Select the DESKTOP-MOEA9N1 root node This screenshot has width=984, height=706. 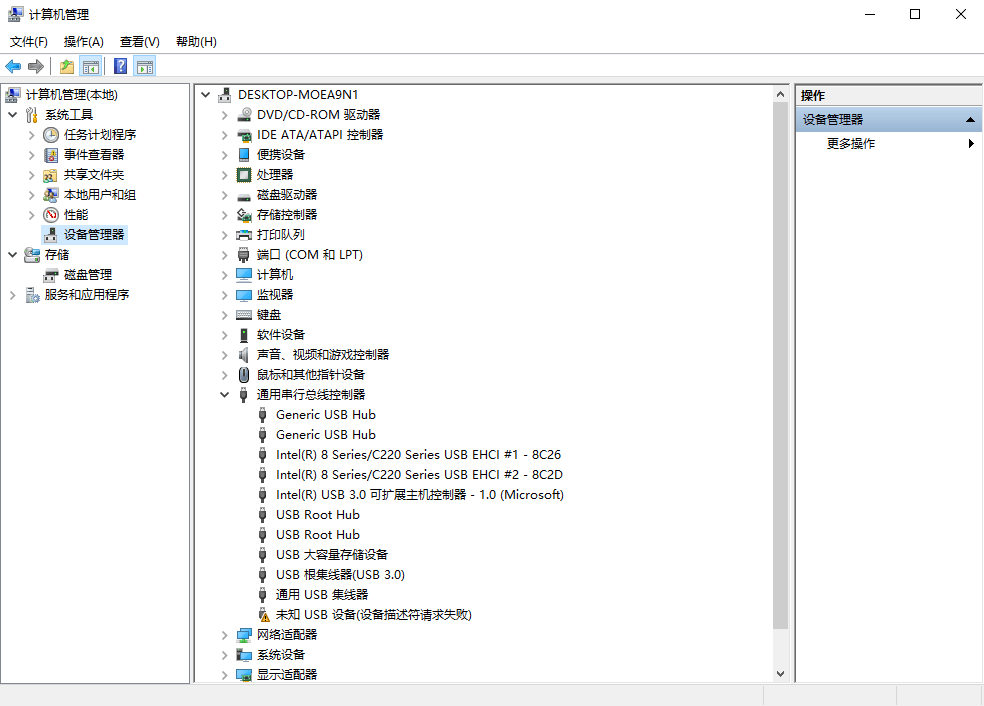pyautogui.click(x=297, y=94)
